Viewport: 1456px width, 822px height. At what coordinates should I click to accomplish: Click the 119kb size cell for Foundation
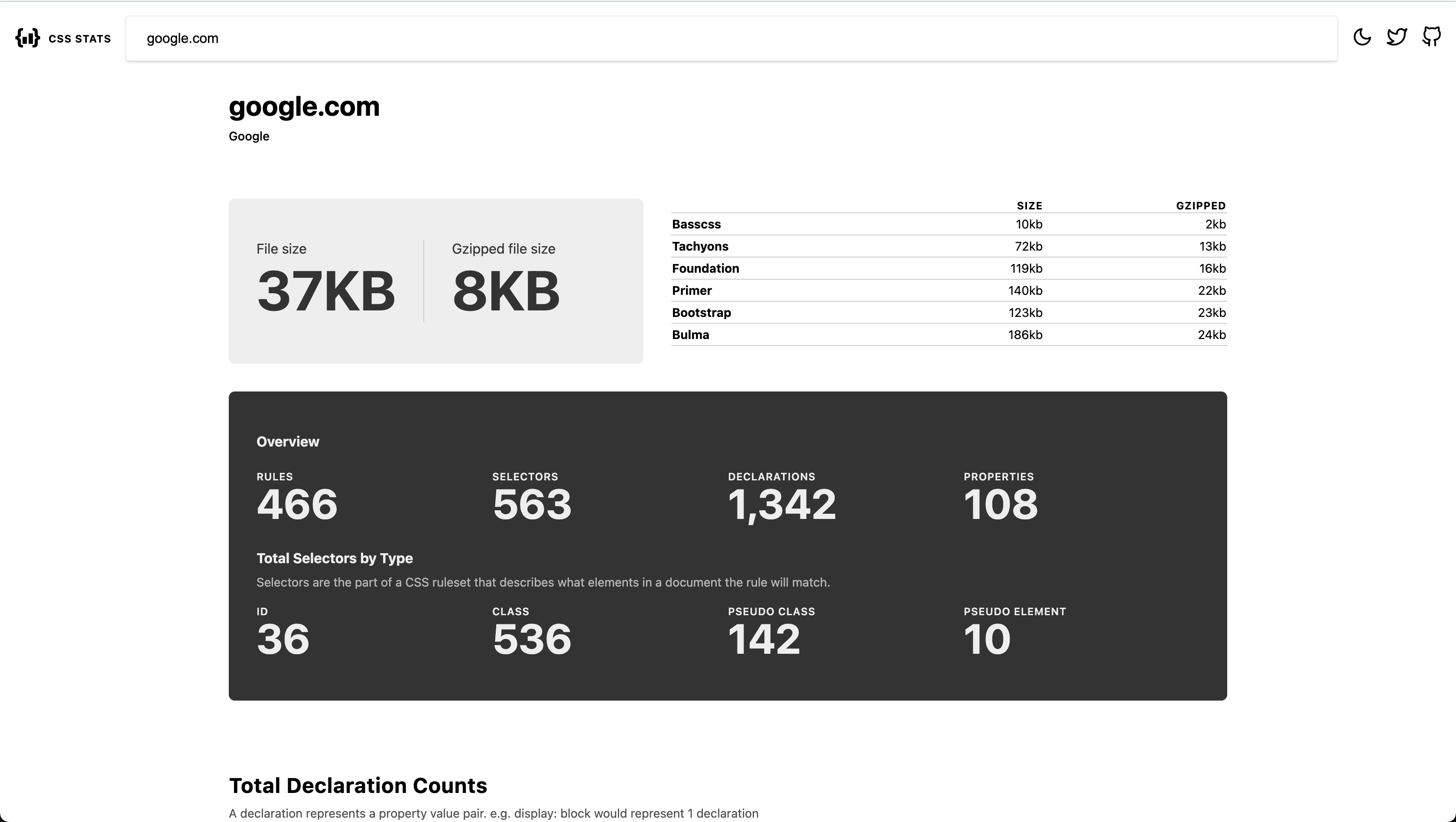click(x=1026, y=268)
